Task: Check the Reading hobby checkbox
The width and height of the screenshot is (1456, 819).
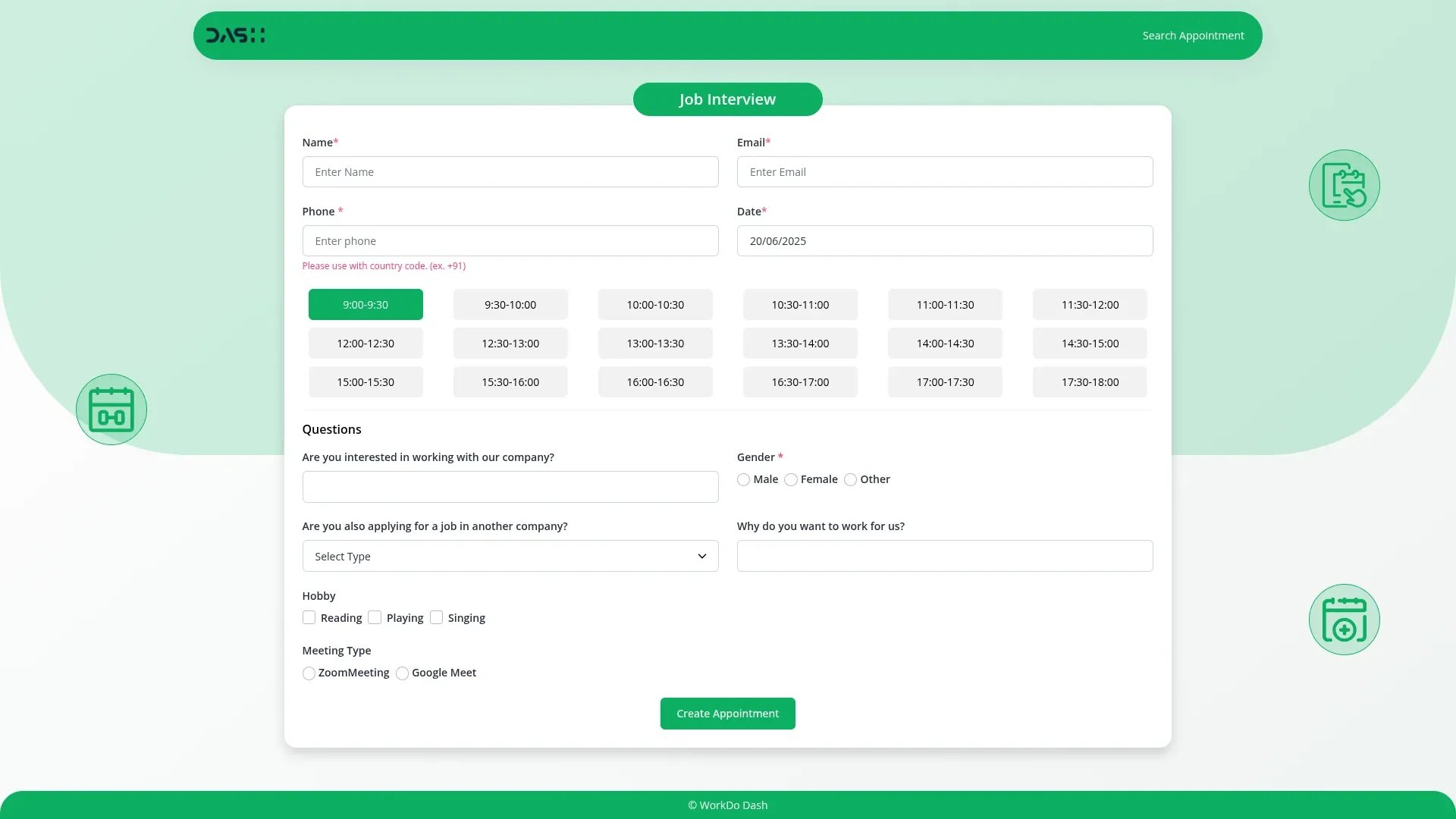Action: pyautogui.click(x=309, y=618)
